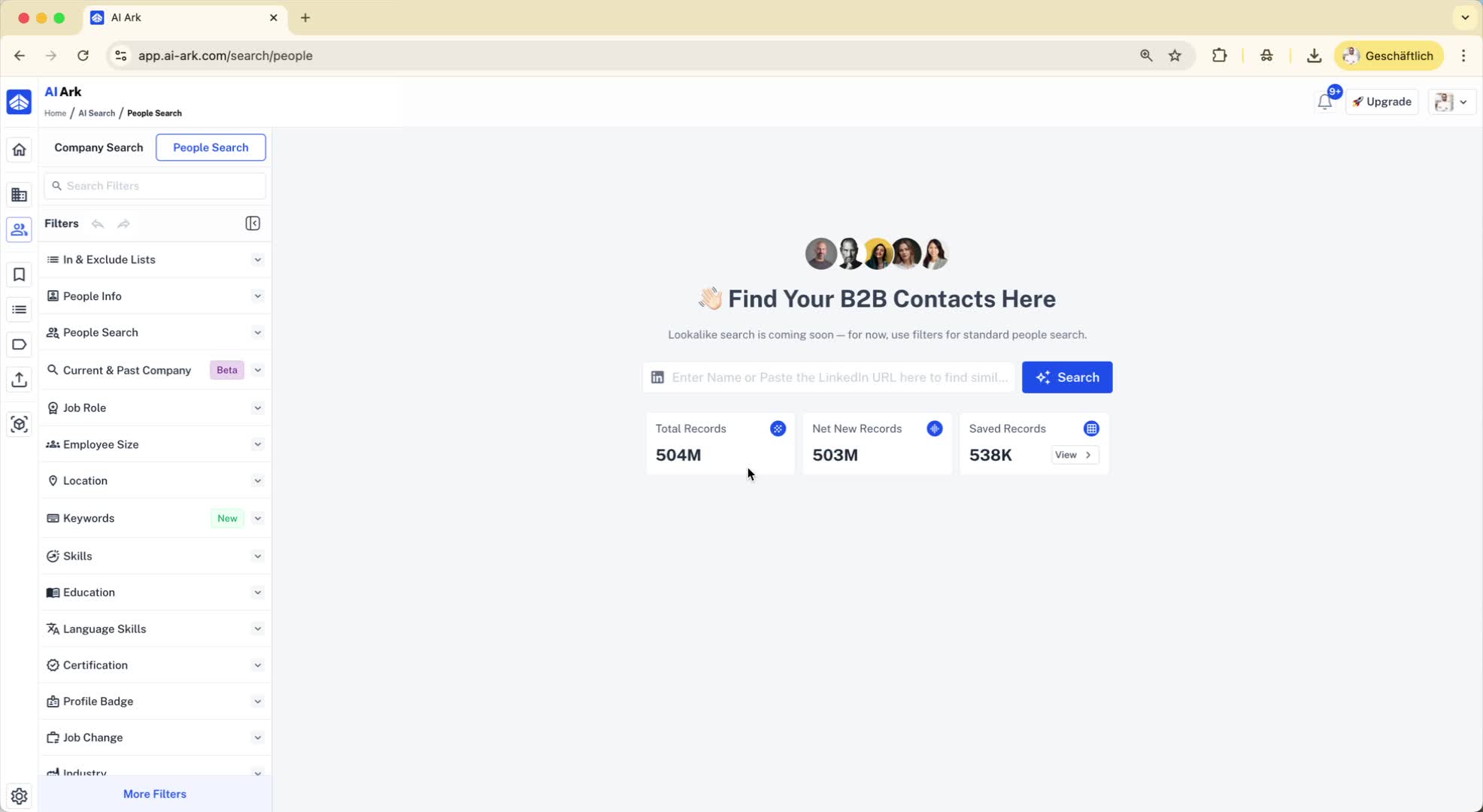Open the upload export sidebar icon
This screenshot has height=812, width=1483.
click(19, 380)
